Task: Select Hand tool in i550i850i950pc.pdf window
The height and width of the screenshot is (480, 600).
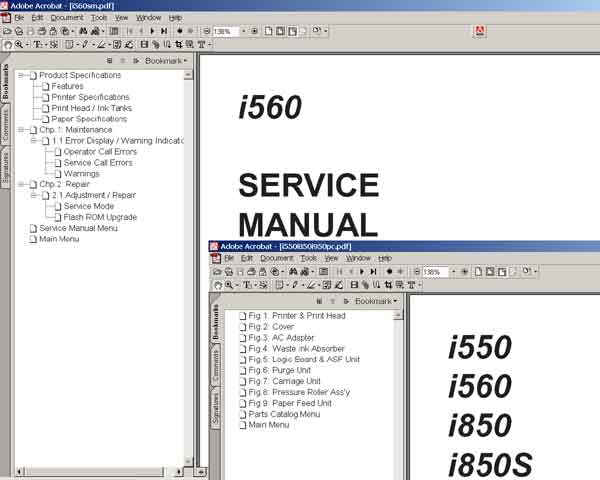Action: (x=218, y=285)
